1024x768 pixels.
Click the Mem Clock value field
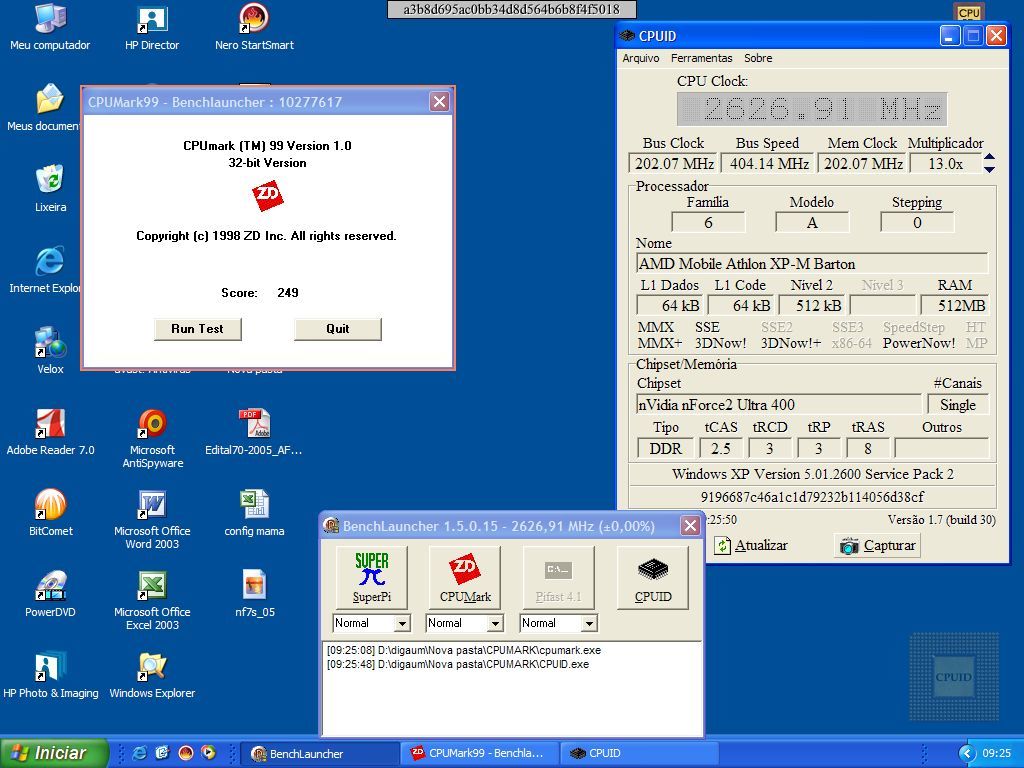coord(863,163)
